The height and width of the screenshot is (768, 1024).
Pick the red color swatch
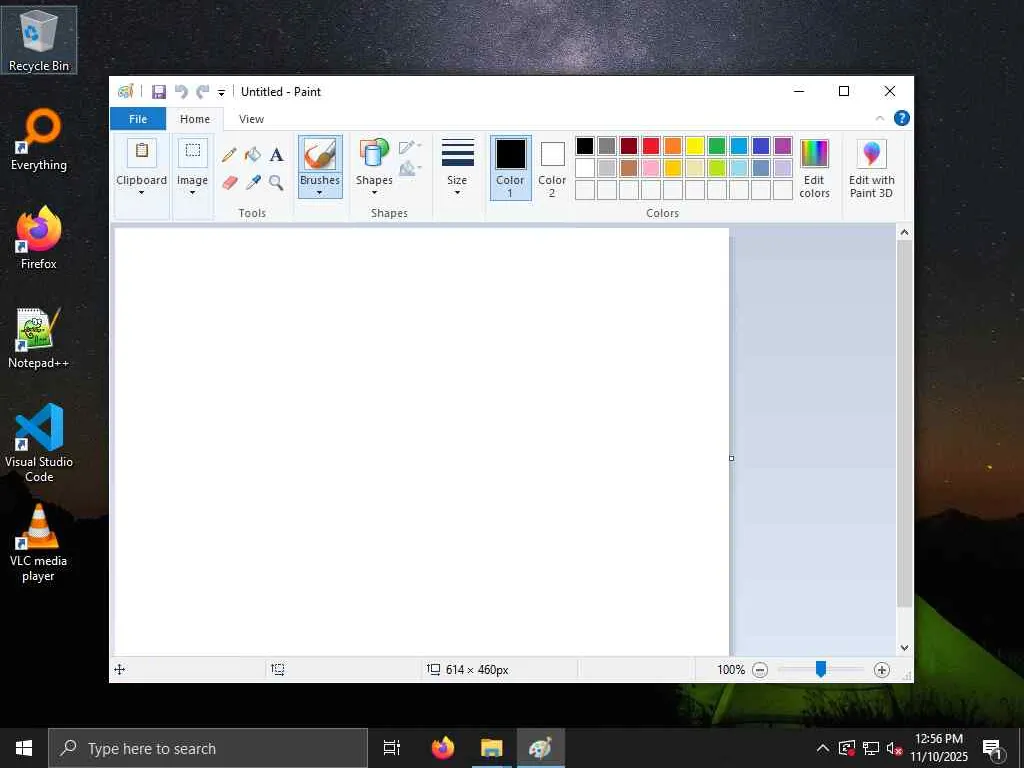[651, 146]
